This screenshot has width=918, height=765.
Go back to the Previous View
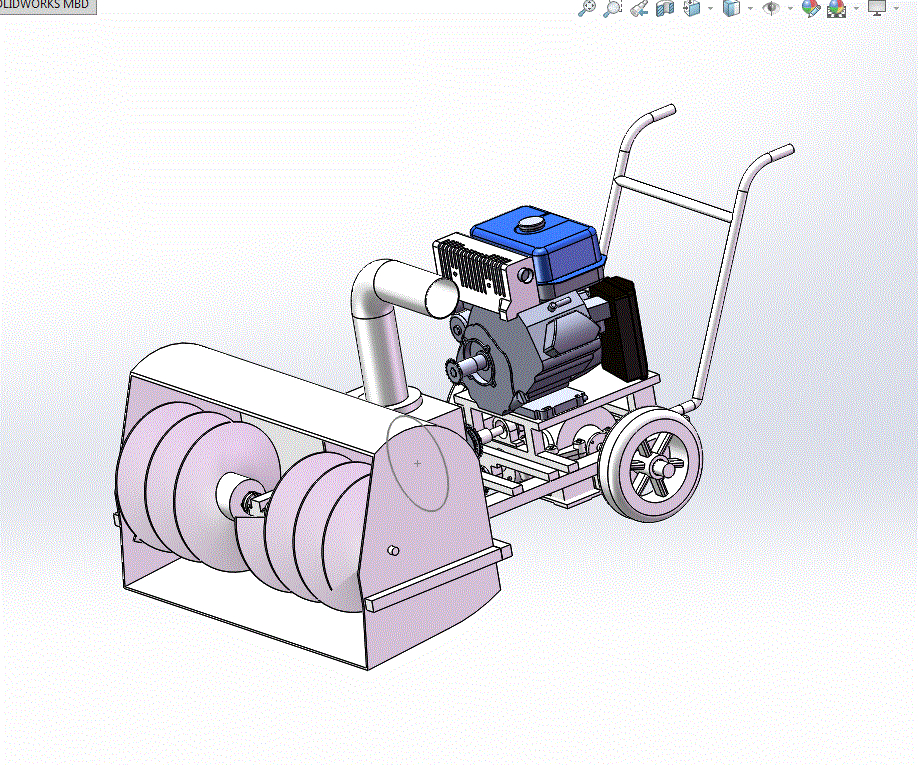pyautogui.click(x=639, y=8)
